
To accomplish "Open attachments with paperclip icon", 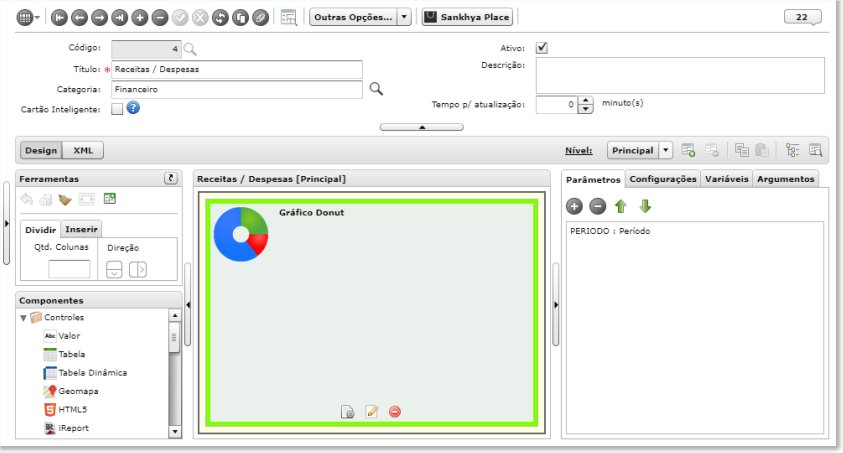I will point(260,18).
